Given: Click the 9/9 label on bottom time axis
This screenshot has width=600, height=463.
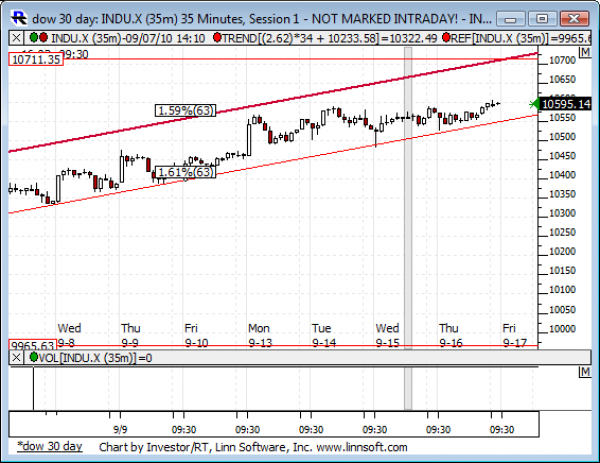Looking at the screenshot, I should click(120, 429).
